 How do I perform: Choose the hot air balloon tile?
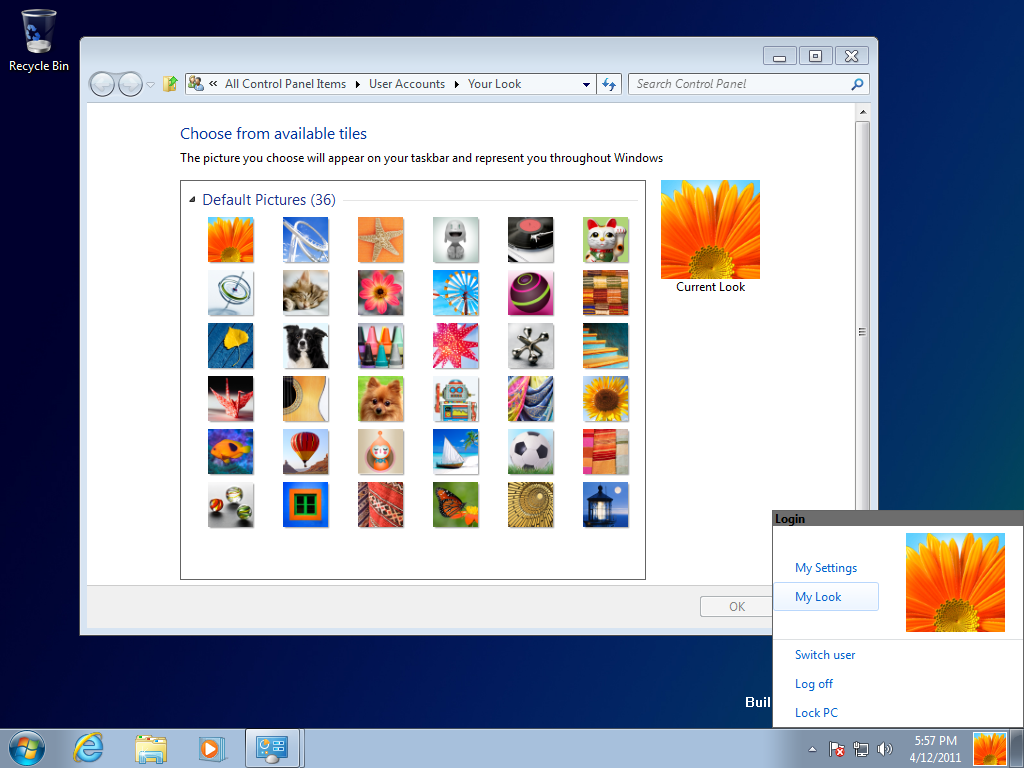[306, 451]
